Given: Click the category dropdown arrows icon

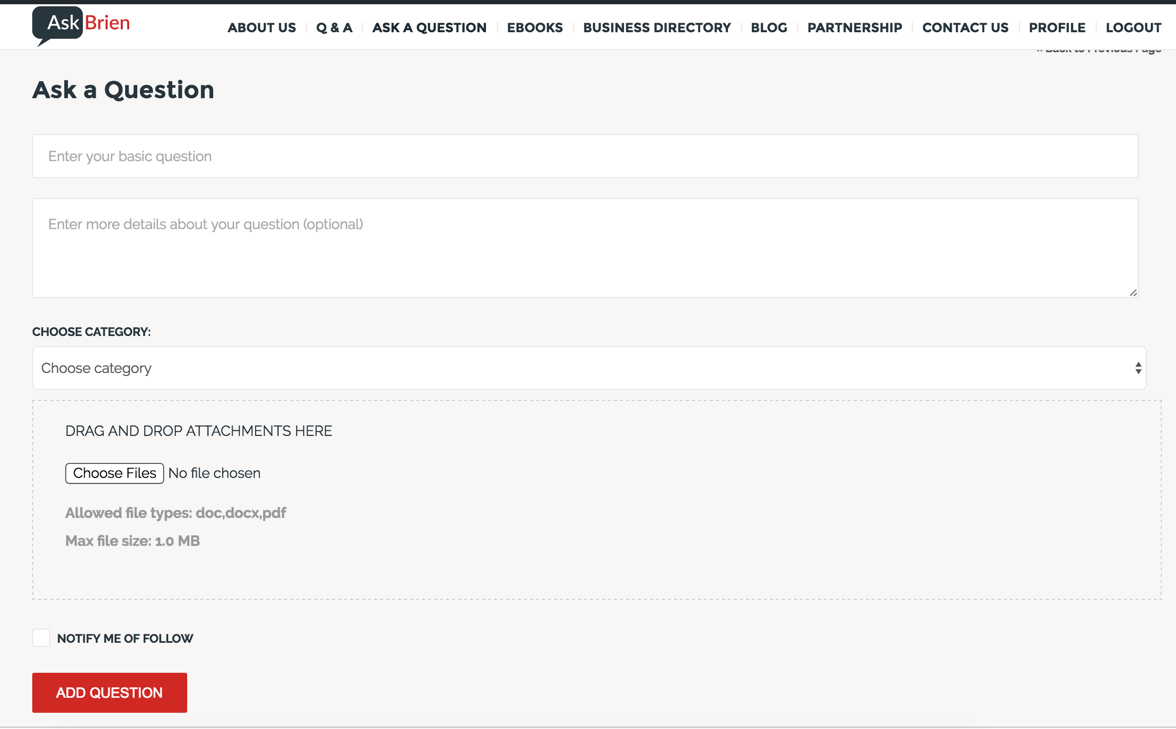Looking at the screenshot, I should [x=1138, y=368].
